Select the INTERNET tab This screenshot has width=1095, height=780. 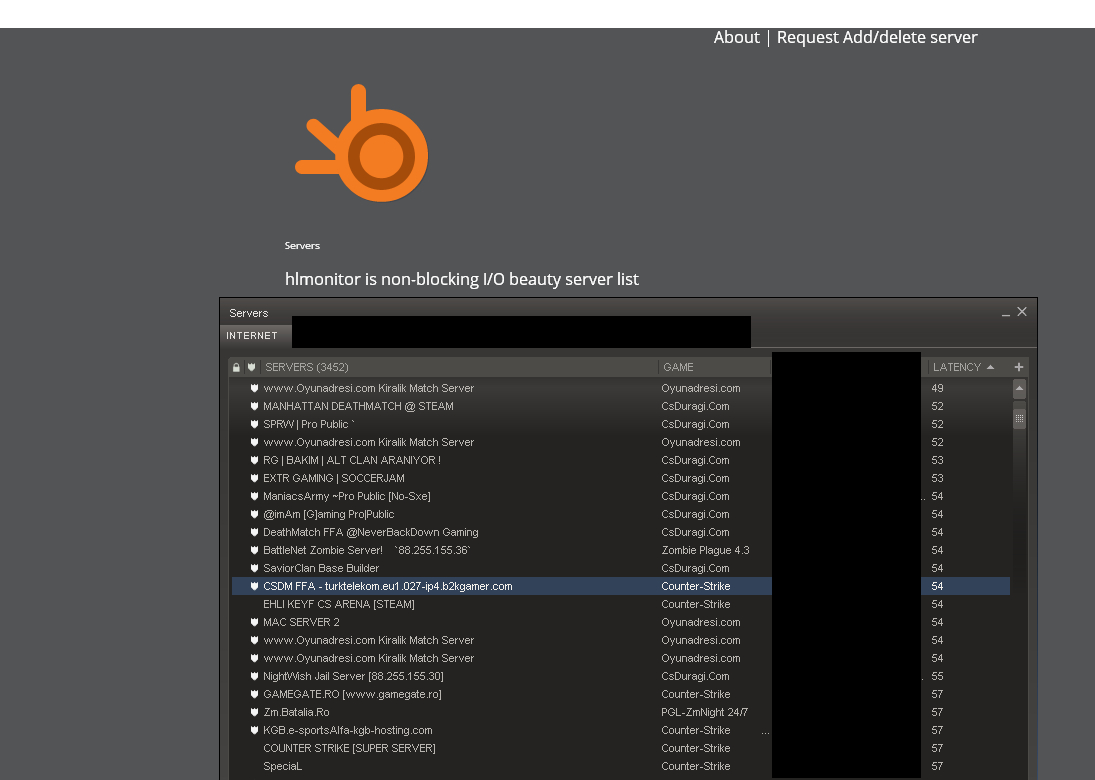click(252, 336)
